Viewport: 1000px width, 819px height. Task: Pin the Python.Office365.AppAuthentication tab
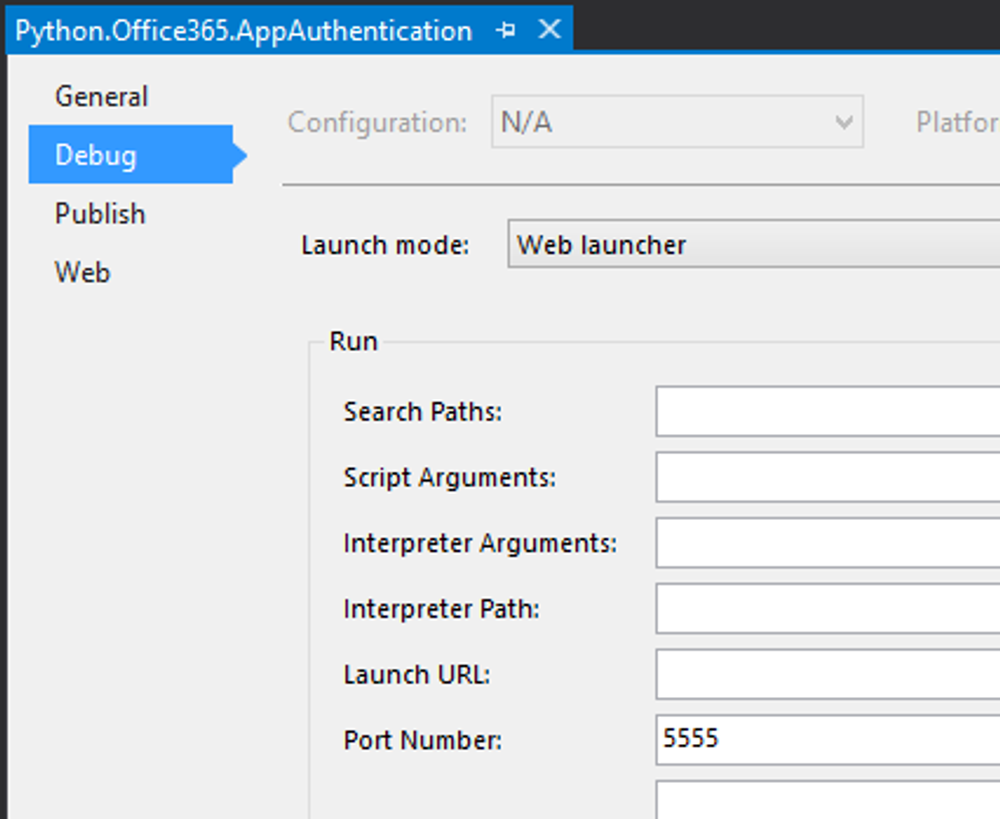(506, 30)
